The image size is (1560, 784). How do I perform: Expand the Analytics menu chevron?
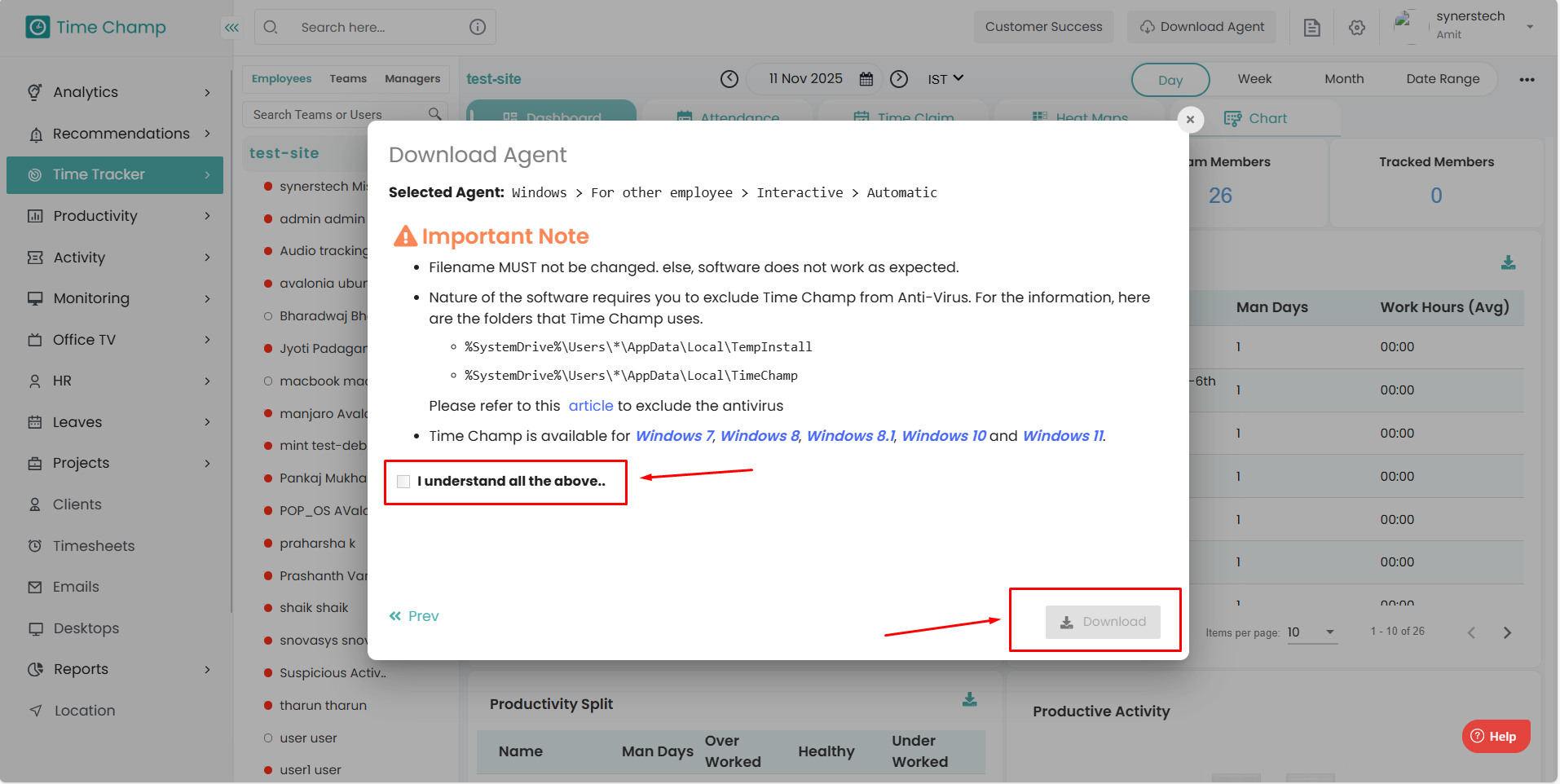[x=208, y=92]
